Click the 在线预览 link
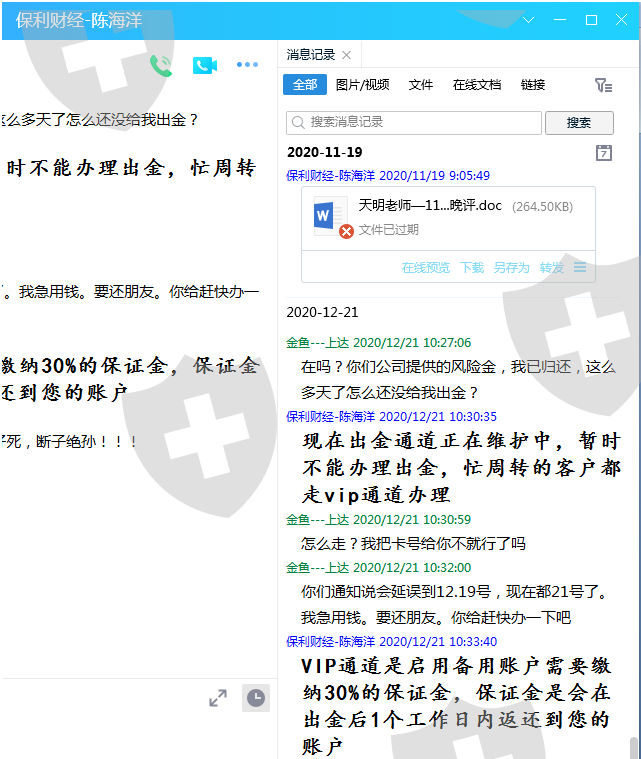The width and height of the screenshot is (641, 759). [426, 267]
